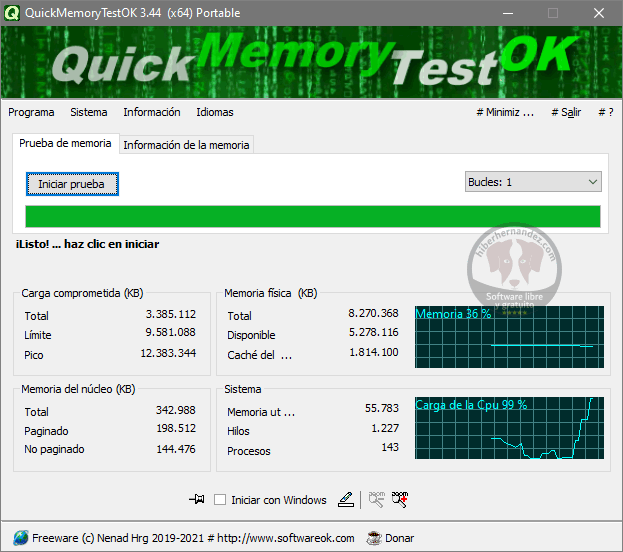The image size is (623, 552).
Task: Click the Disponible value 5.278.116
Action: click(x=373, y=332)
